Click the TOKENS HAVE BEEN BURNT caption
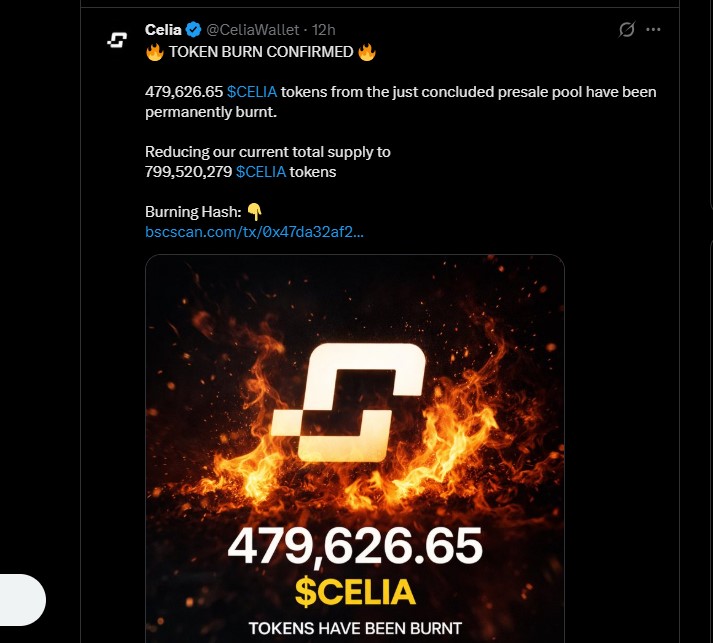713x643 pixels. coord(355,628)
